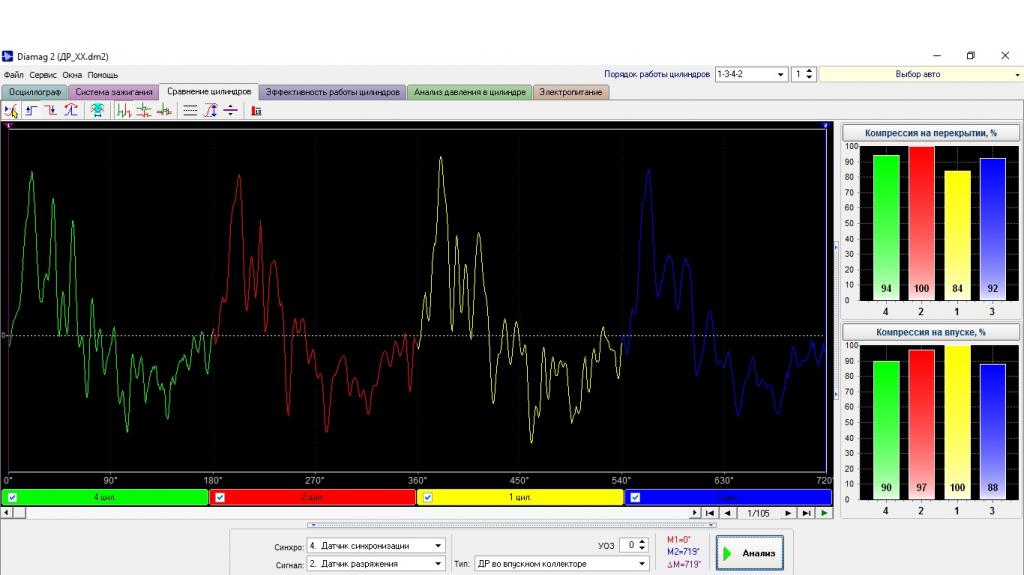Toggle the 4 цил. green cylinder checkbox
1024x575 pixels.
(12, 497)
